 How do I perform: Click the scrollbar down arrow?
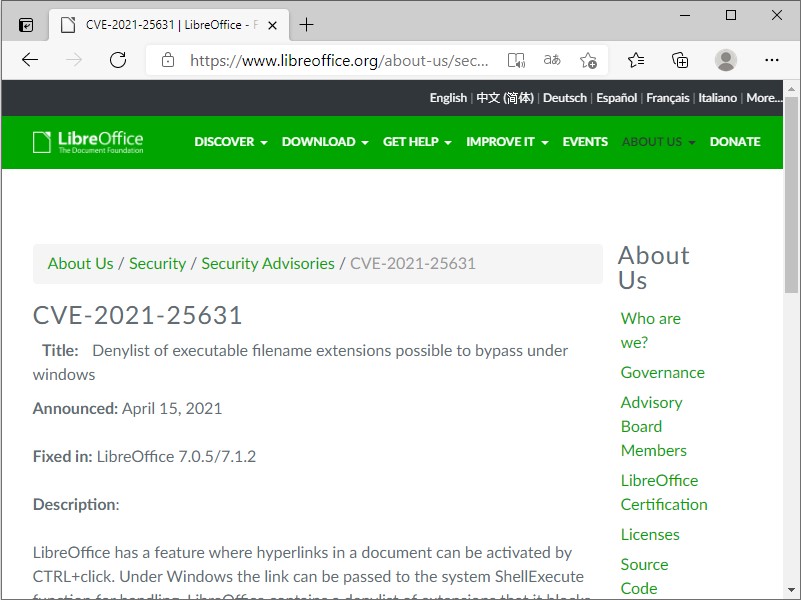click(x=791, y=591)
